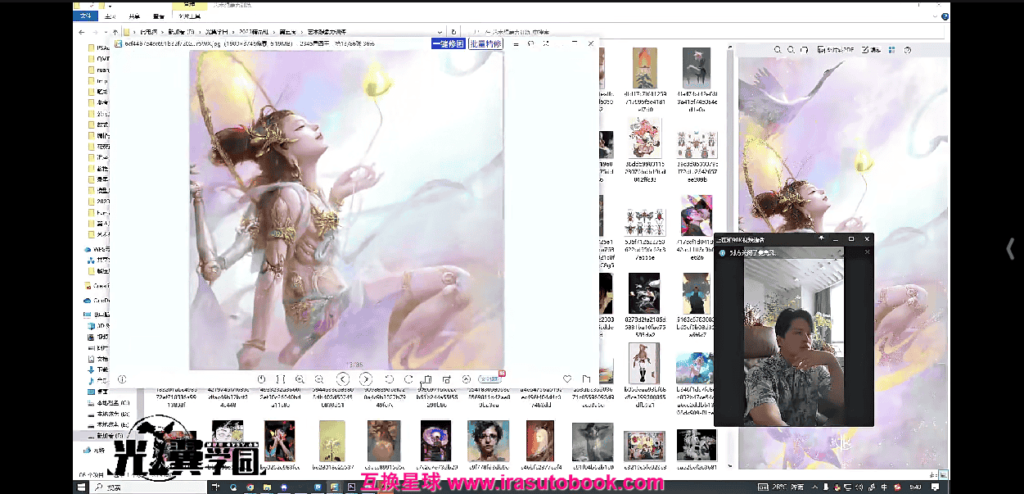This screenshot has width=1024, height=494.
Task: Select the yellow-toned thumbnail in the bottom row
Action: coord(332,441)
